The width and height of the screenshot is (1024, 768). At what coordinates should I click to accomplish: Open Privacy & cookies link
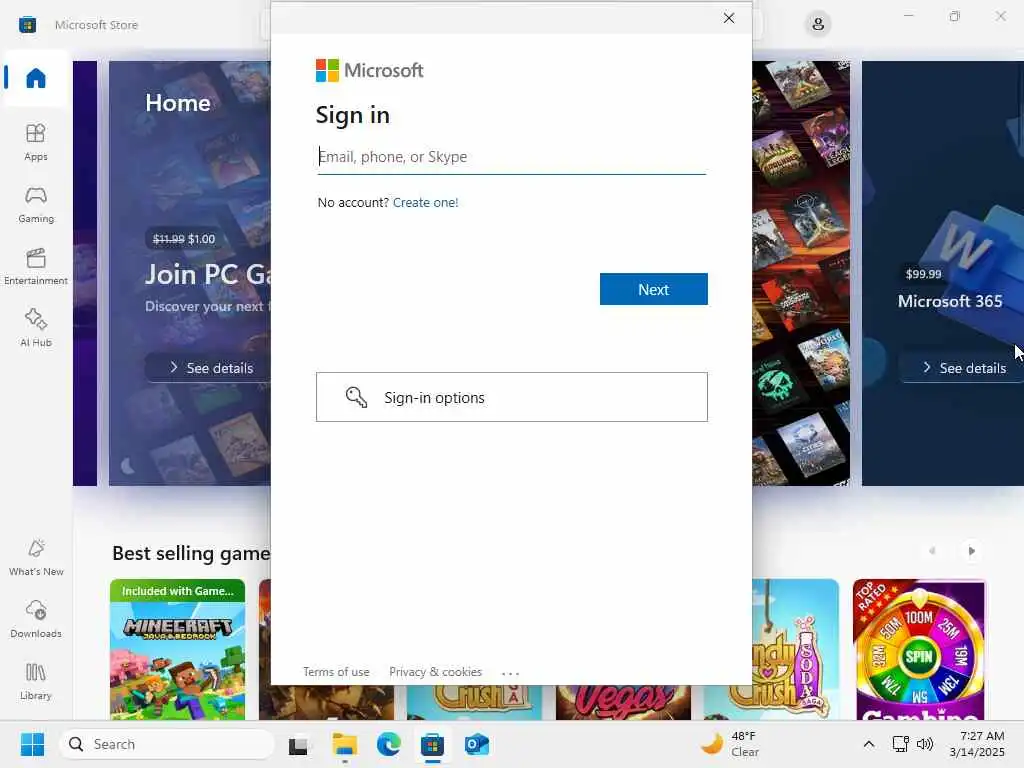point(436,672)
